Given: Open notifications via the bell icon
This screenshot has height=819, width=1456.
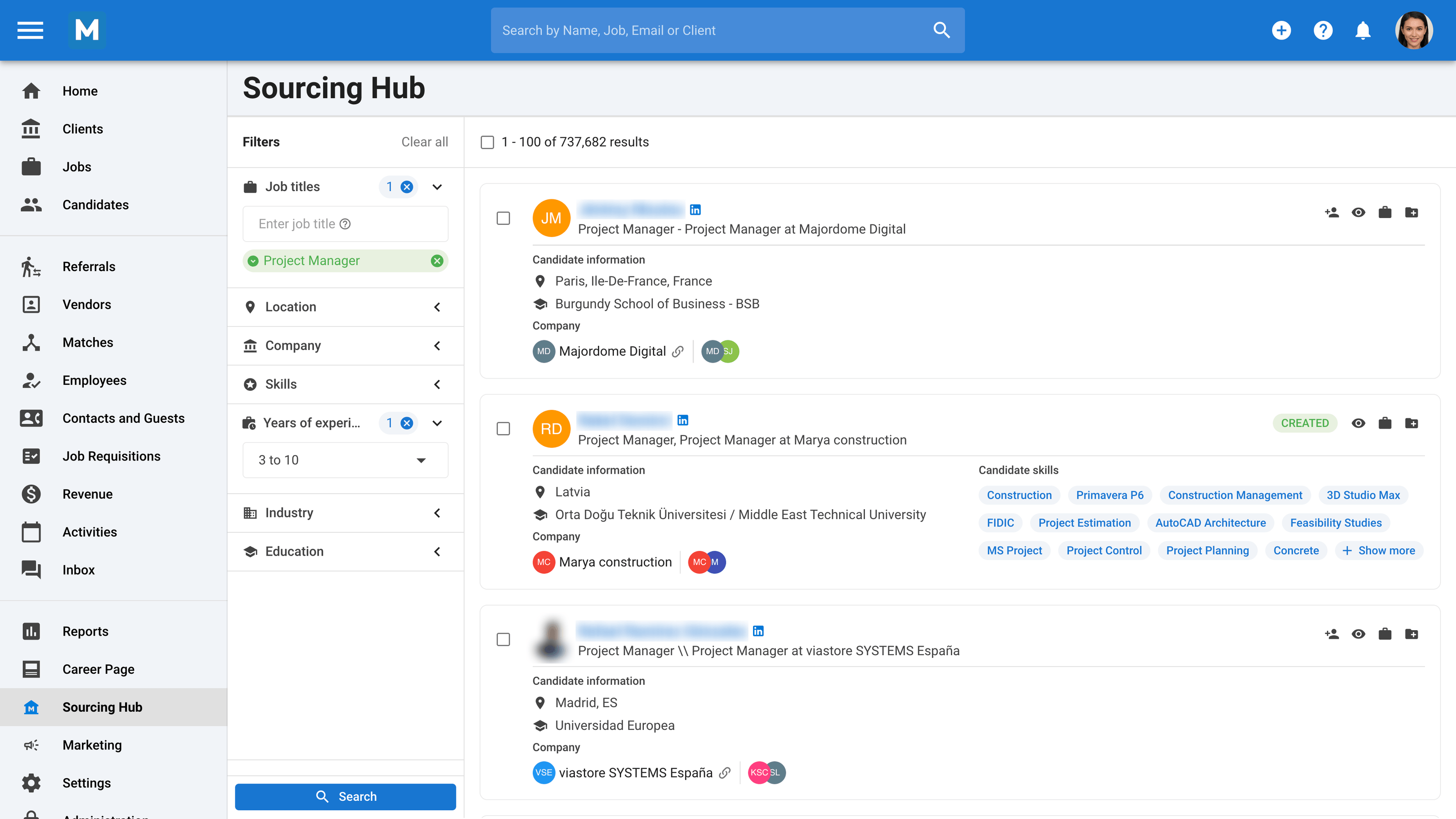Looking at the screenshot, I should pos(1363,30).
